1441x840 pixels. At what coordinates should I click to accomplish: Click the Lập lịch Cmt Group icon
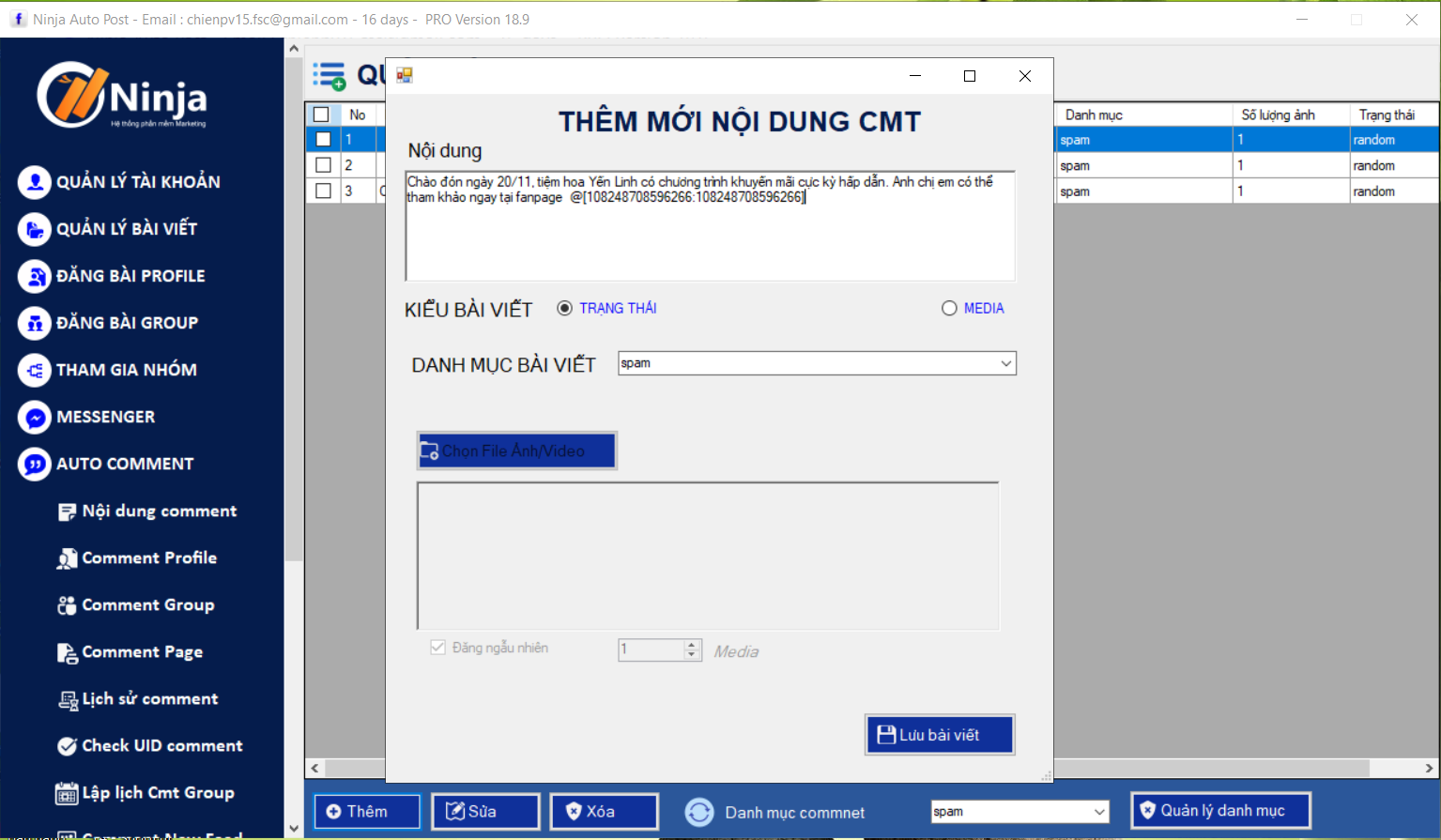67,793
